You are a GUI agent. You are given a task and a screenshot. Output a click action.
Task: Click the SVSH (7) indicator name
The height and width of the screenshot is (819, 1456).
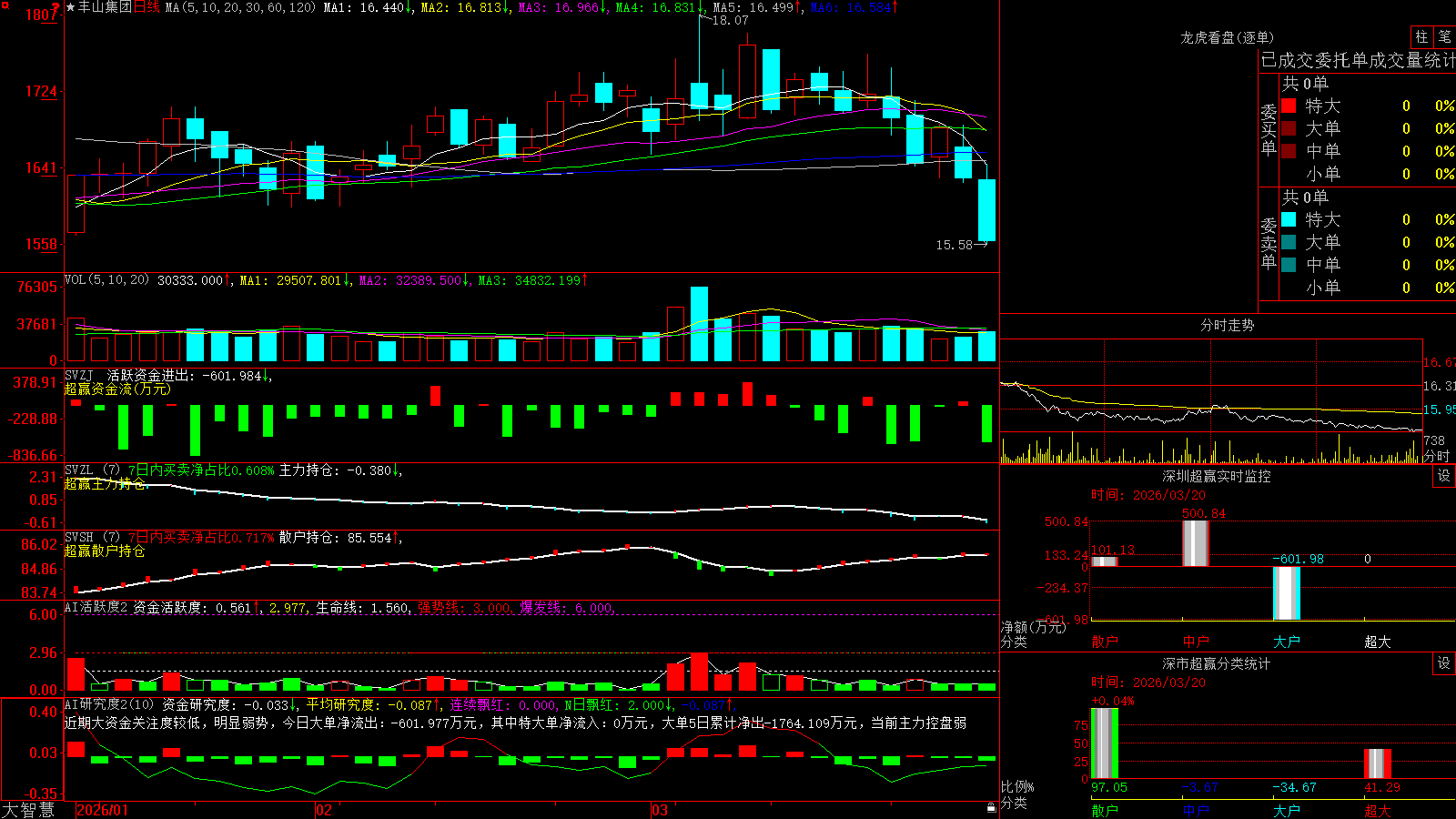(92, 537)
